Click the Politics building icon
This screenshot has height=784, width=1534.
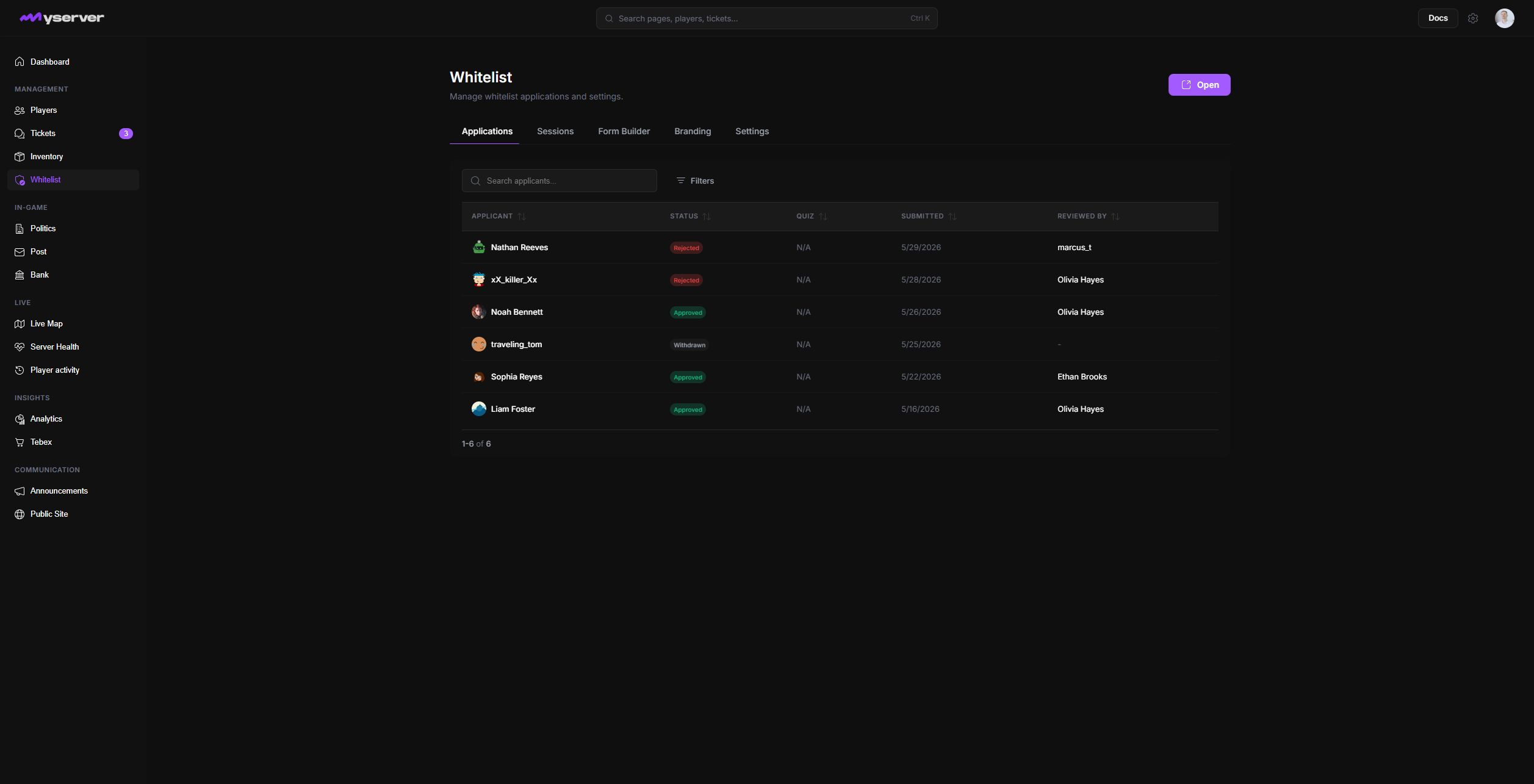[20, 229]
